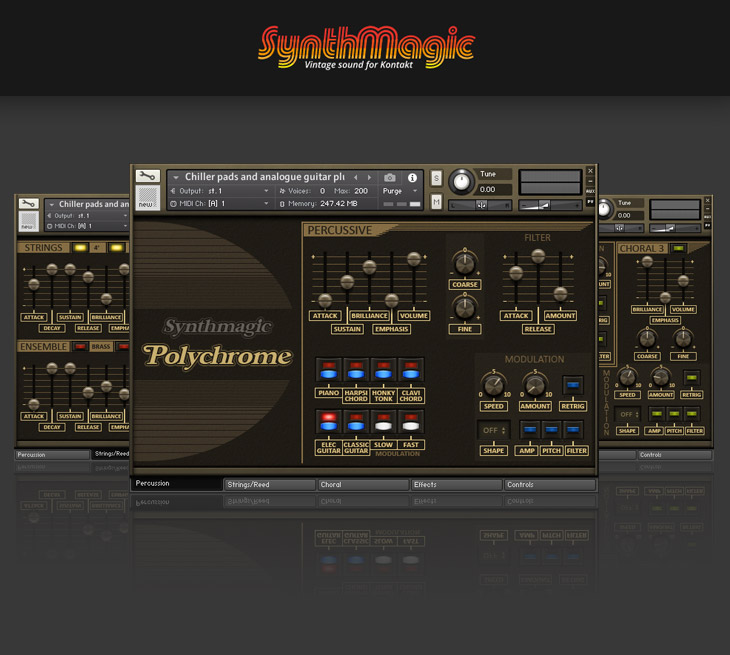Click the Percussive Emphasis slider handle
This screenshot has height=655, width=730.
click(392, 300)
